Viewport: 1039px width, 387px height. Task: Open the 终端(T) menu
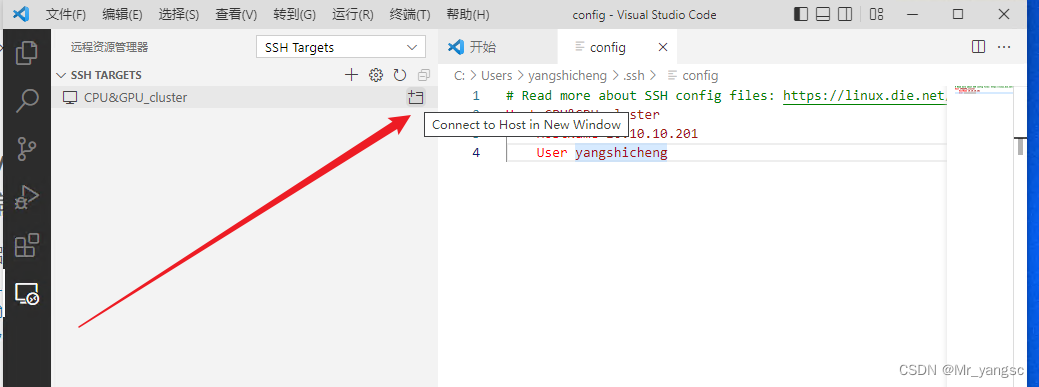[x=410, y=14]
